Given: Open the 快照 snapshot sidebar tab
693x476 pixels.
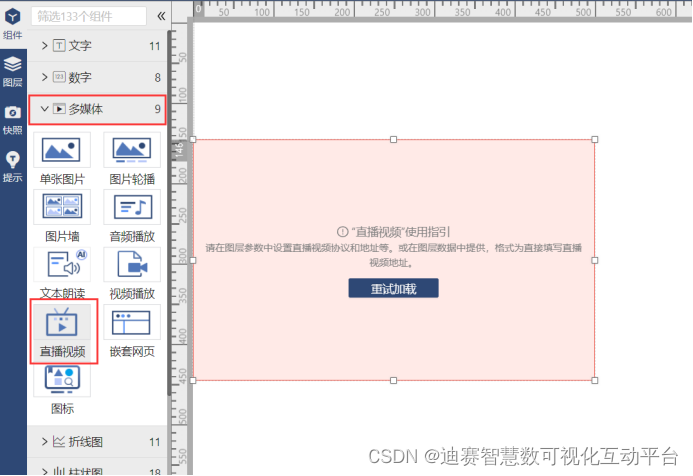Looking at the screenshot, I should pos(13,120).
